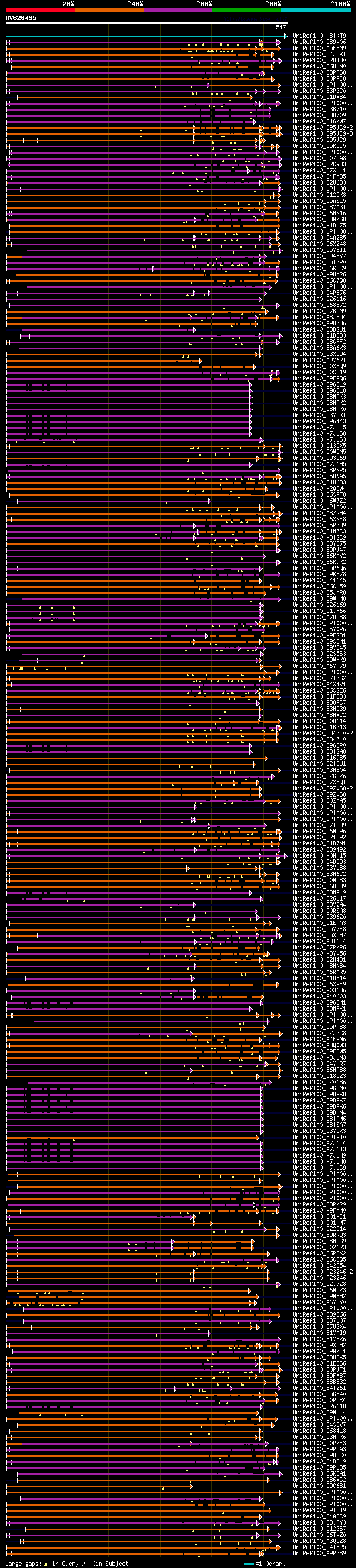
Task: Open hit UniRef100_Q41645
Action: click(319, 581)
